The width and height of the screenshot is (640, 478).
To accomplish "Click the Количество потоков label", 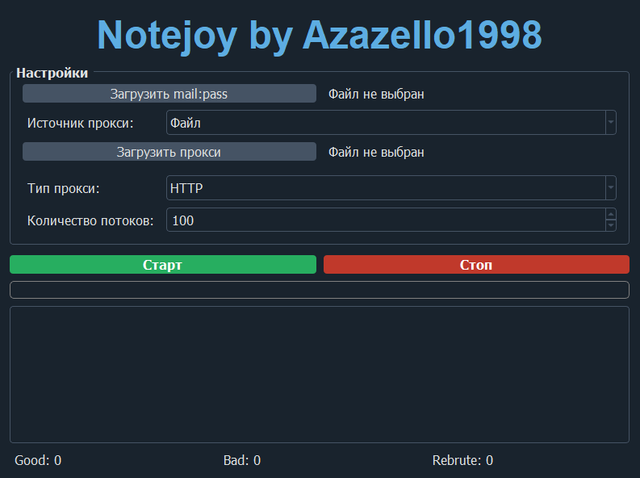I will (90, 220).
